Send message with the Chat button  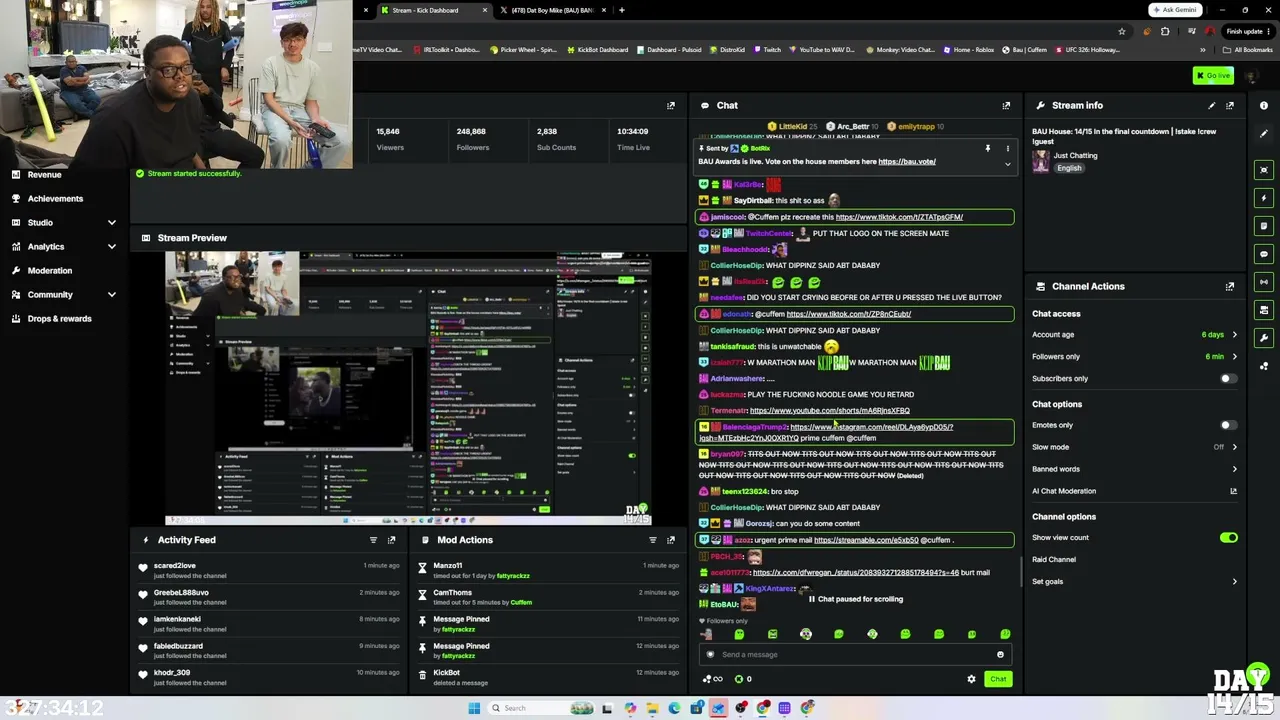click(998, 679)
